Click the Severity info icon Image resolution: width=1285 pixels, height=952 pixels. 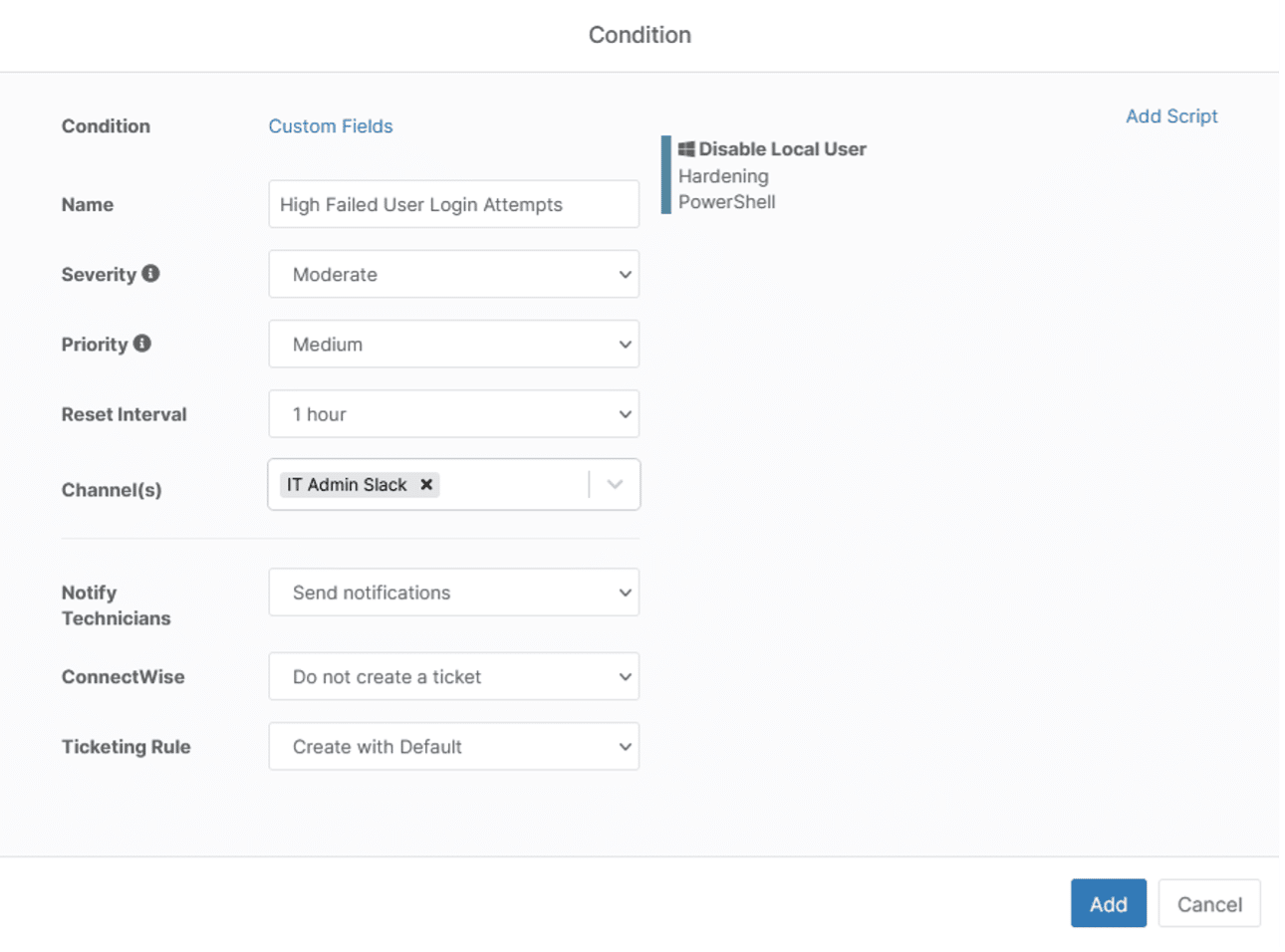click(x=151, y=274)
